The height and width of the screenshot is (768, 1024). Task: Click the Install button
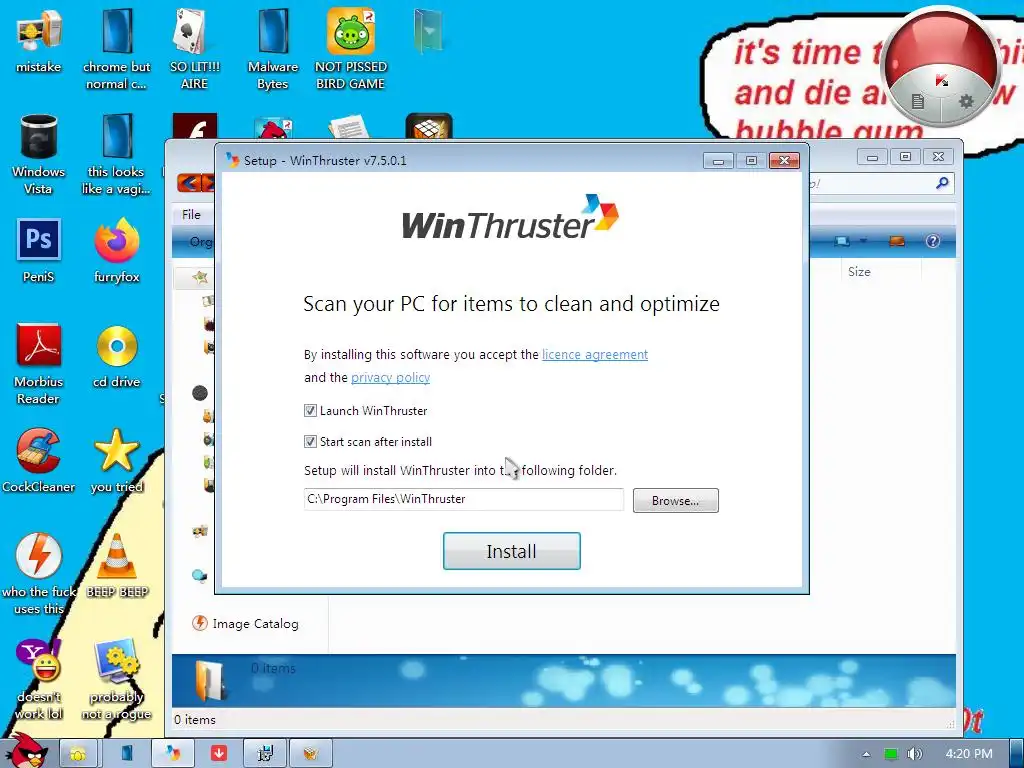click(511, 551)
